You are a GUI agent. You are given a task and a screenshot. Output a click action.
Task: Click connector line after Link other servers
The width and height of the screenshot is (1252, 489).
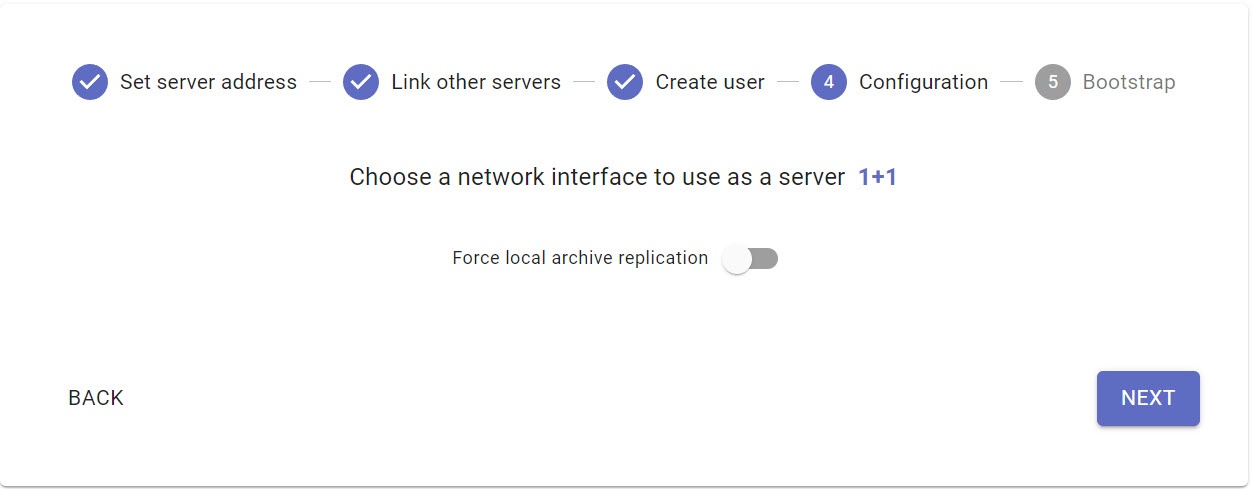(584, 82)
